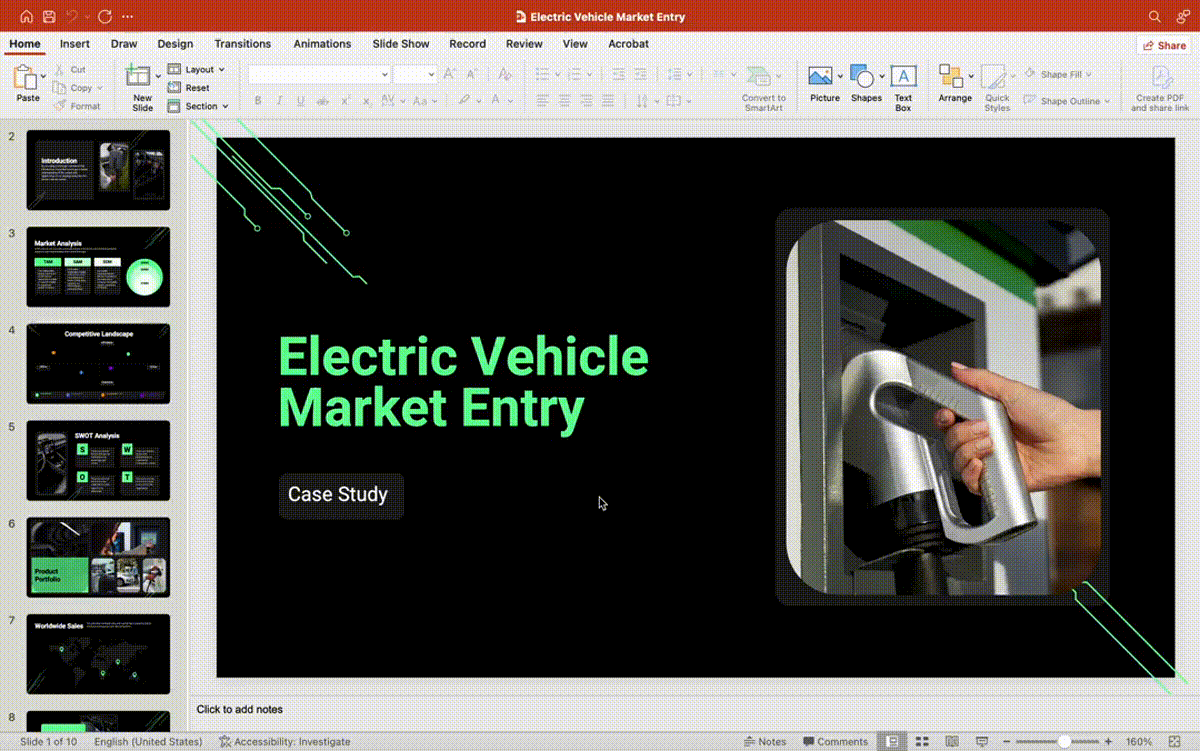Click the Share button

1163,44
